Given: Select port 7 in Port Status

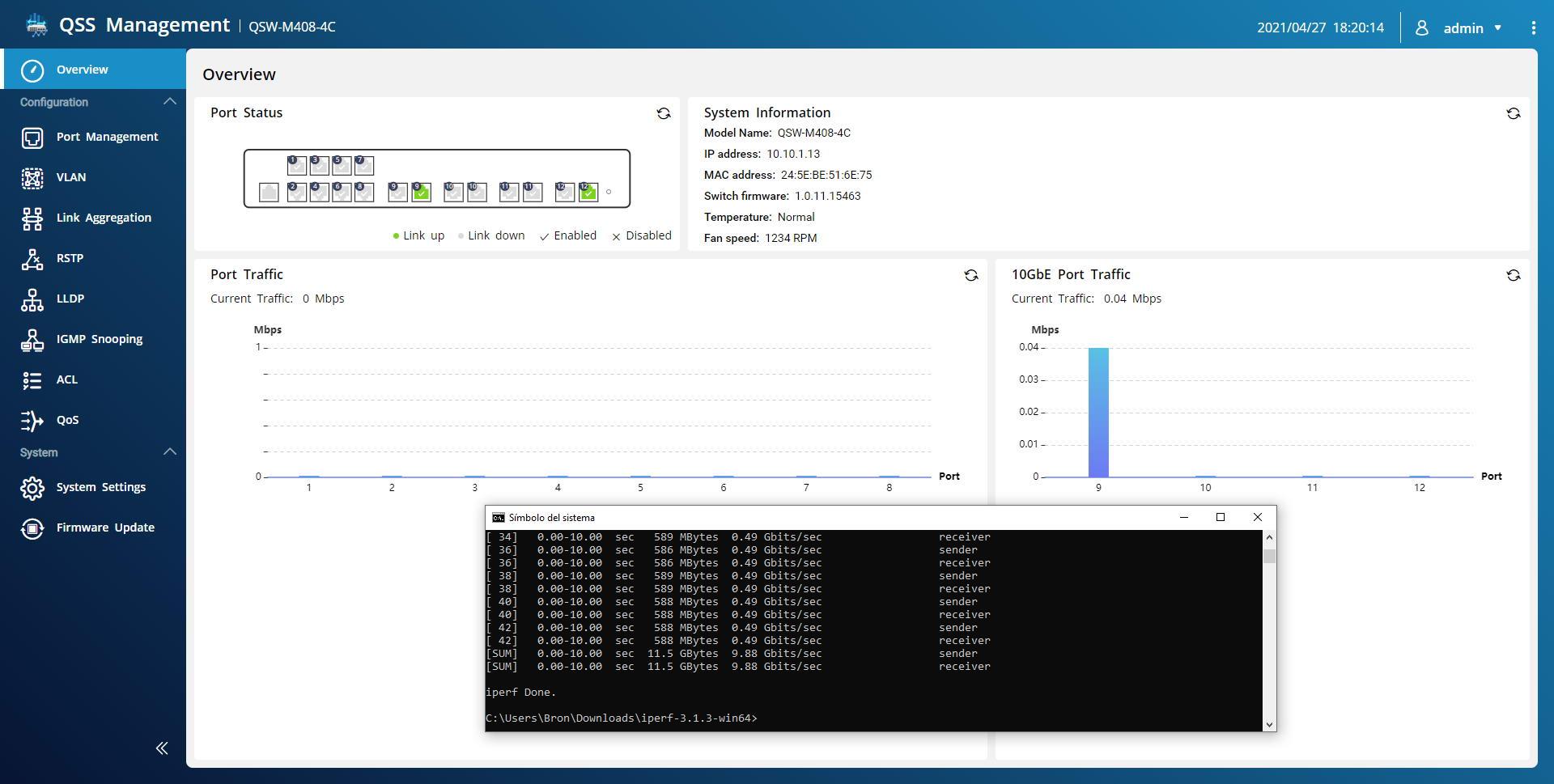Looking at the screenshot, I should click(x=364, y=165).
